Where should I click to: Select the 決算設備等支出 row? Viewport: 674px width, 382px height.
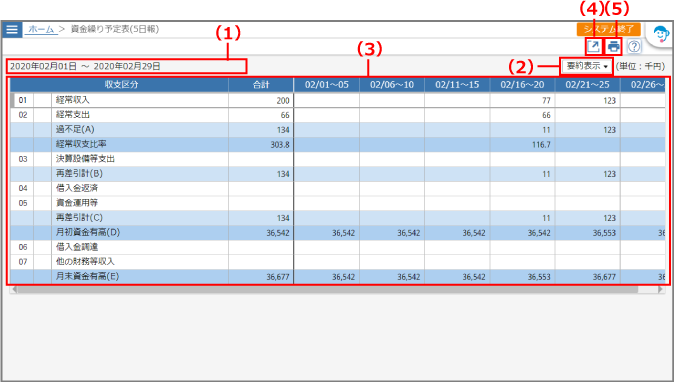tap(338, 159)
